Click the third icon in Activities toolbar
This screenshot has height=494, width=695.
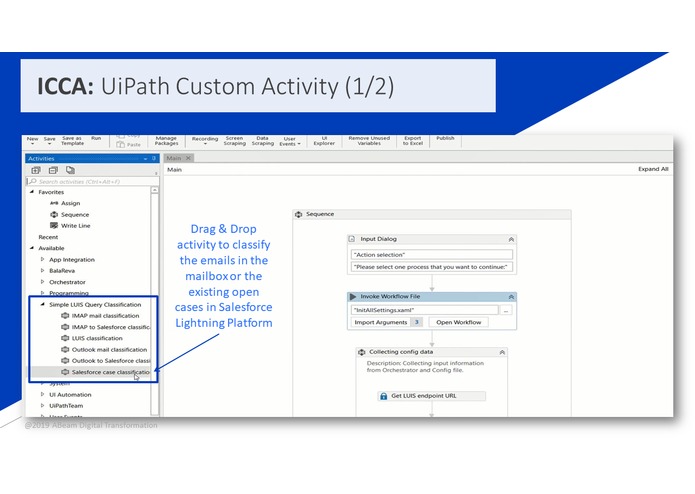pyautogui.click(x=70, y=170)
